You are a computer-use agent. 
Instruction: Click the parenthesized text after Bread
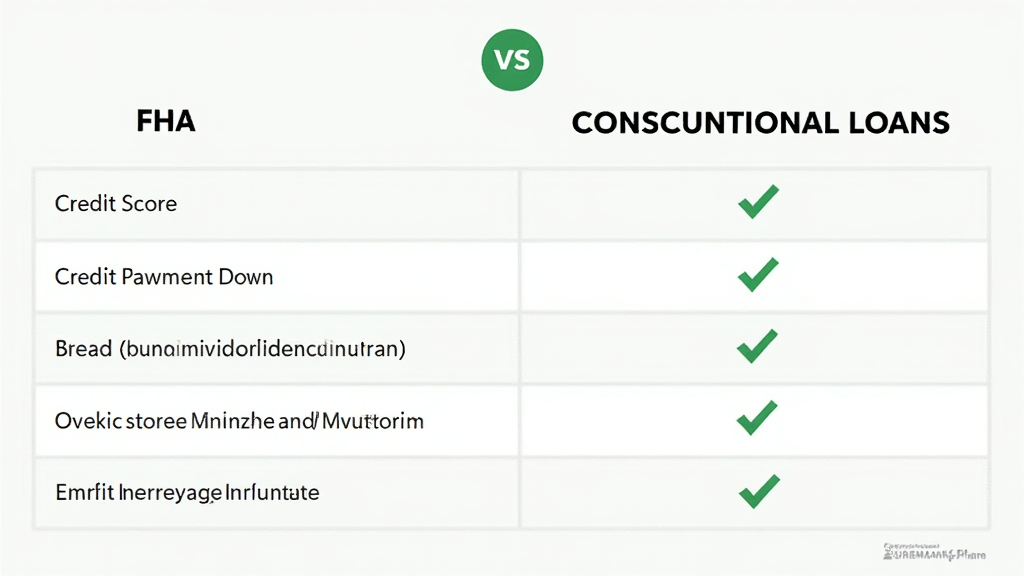point(262,349)
